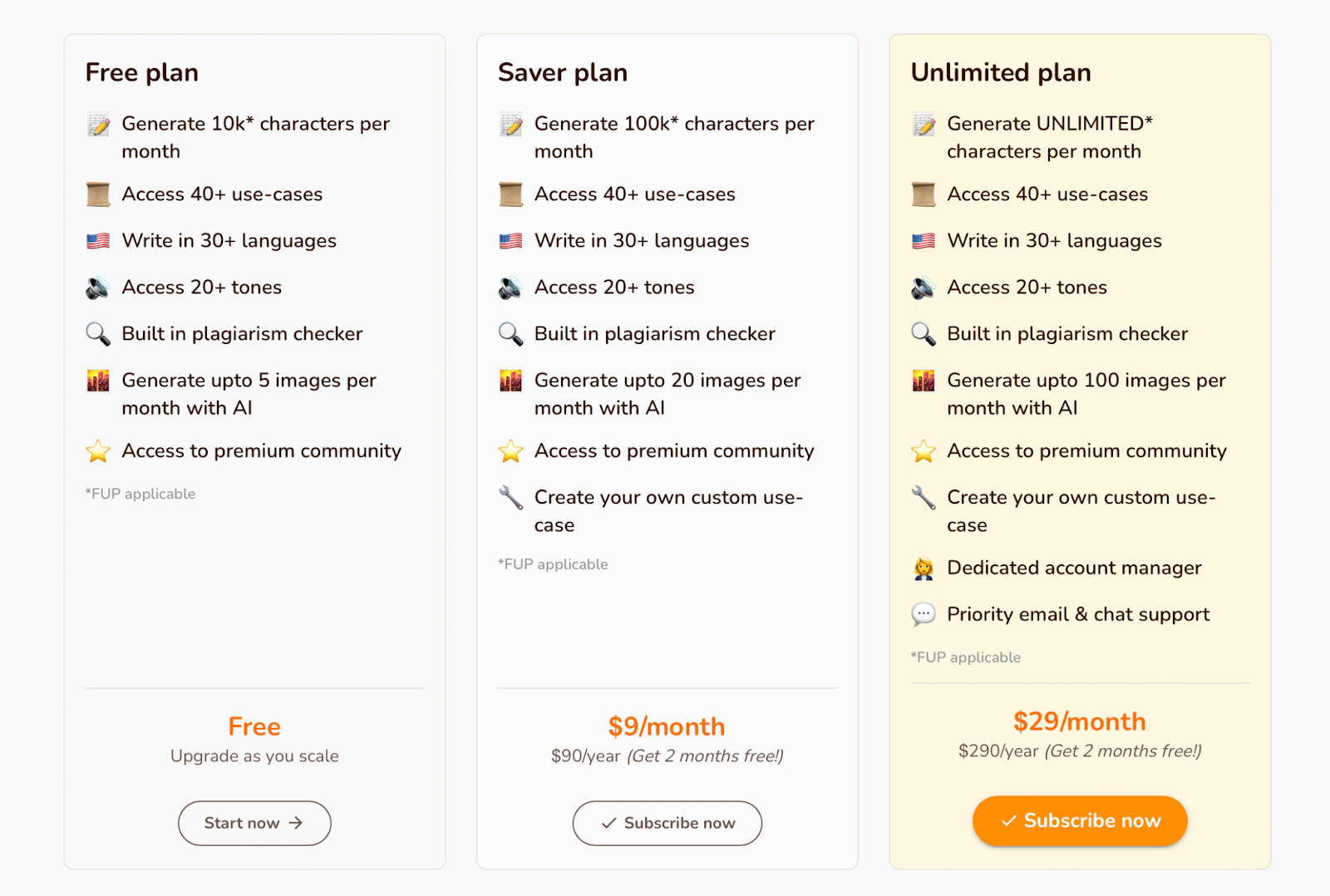Click the orange Subscribe now button
The width and height of the screenshot is (1330, 896).
pos(1080,821)
